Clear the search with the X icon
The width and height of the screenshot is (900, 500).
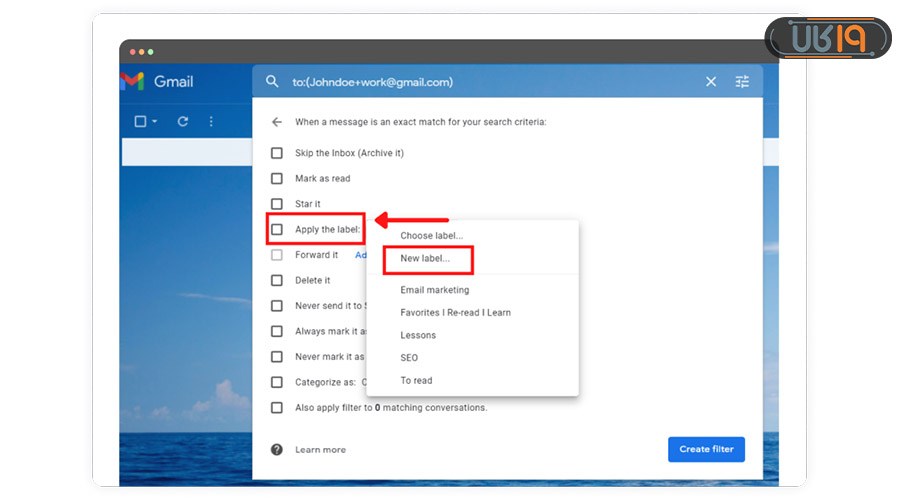click(711, 82)
